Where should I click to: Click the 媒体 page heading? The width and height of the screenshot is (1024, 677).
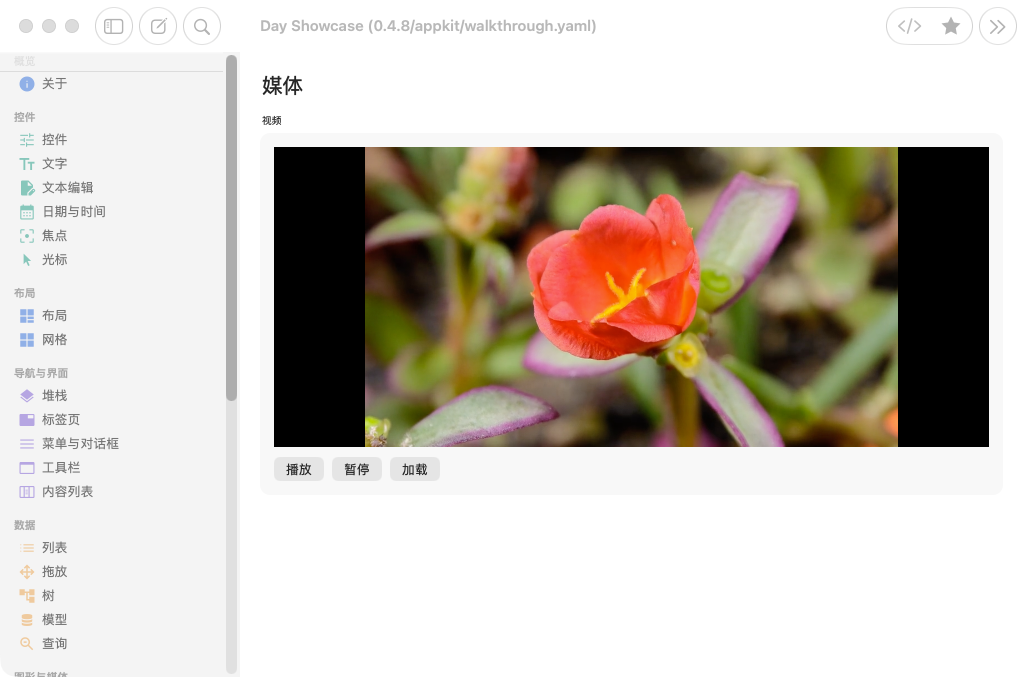pyautogui.click(x=282, y=86)
